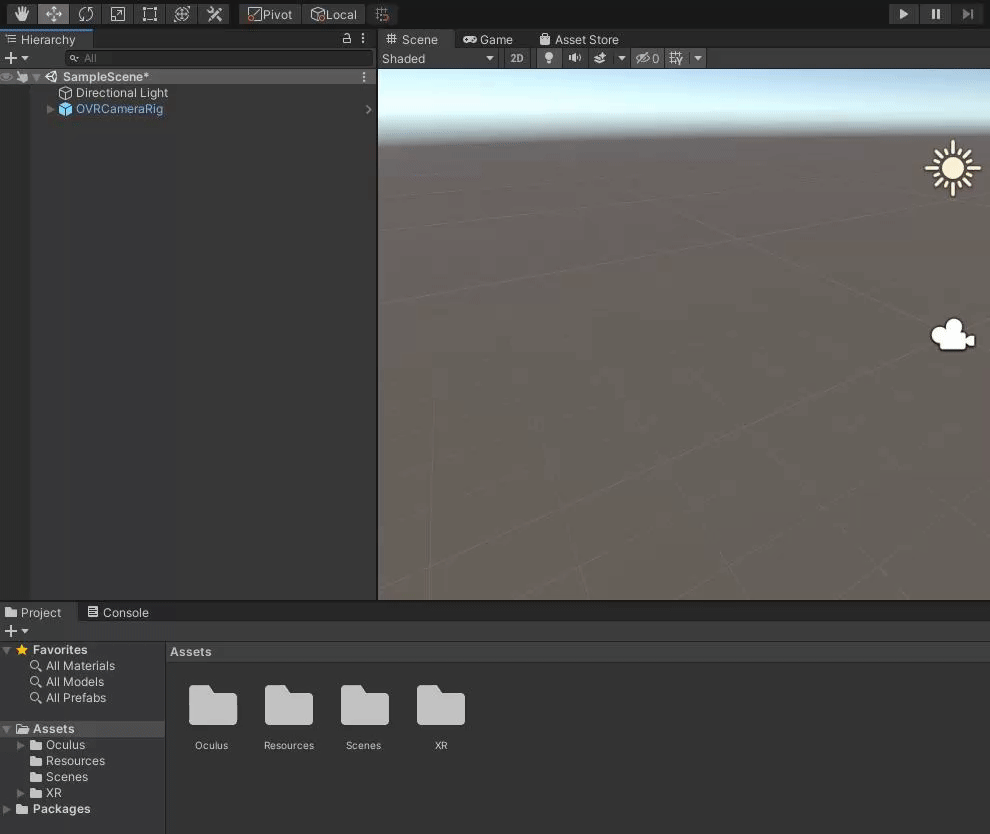This screenshot has height=834, width=990.
Task: Select the Rect transform tool
Action: click(x=150, y=14)
